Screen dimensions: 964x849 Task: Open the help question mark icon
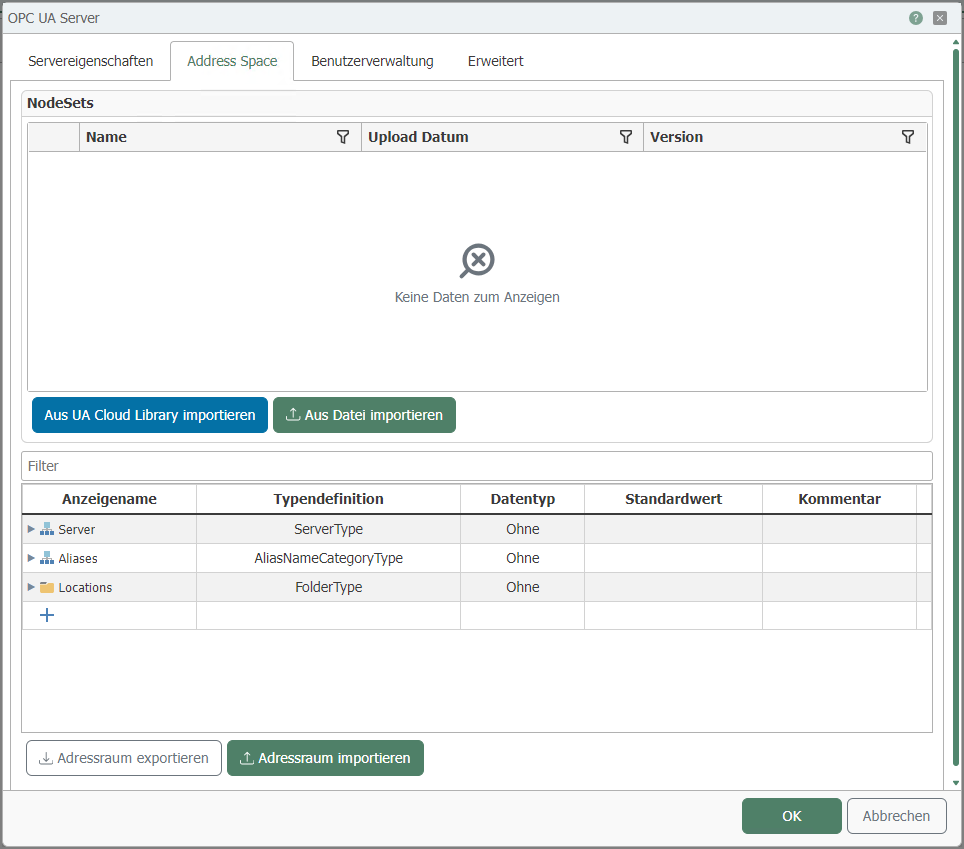pyautogui.click(x=915, y=18)
